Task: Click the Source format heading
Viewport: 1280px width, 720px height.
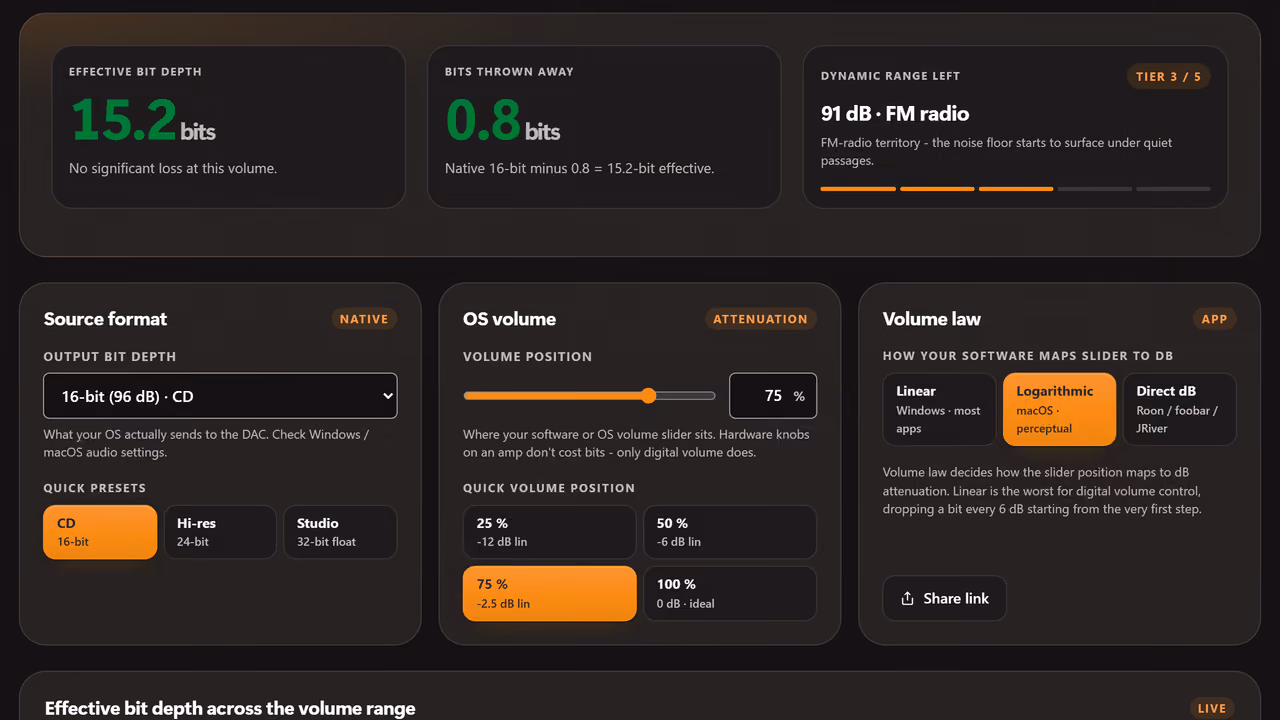Action: pos(105,319)
